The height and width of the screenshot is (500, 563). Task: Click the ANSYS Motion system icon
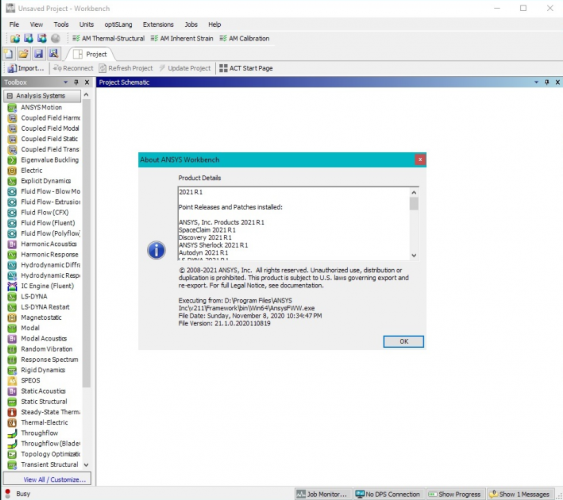coord(12,108)
